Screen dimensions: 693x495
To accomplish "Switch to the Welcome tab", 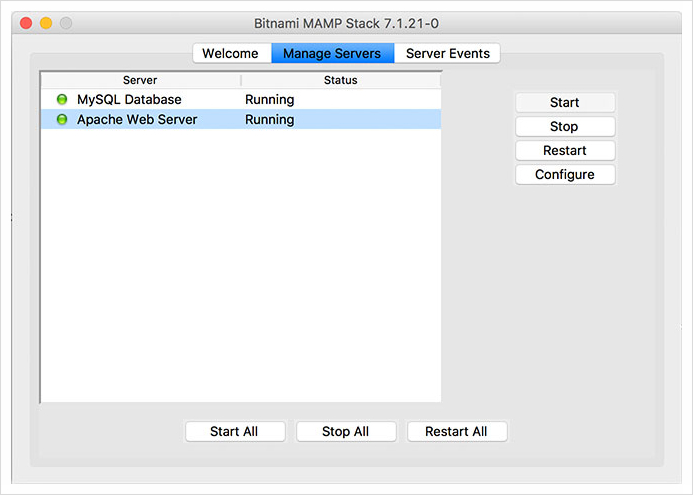I will coord(232,53).
